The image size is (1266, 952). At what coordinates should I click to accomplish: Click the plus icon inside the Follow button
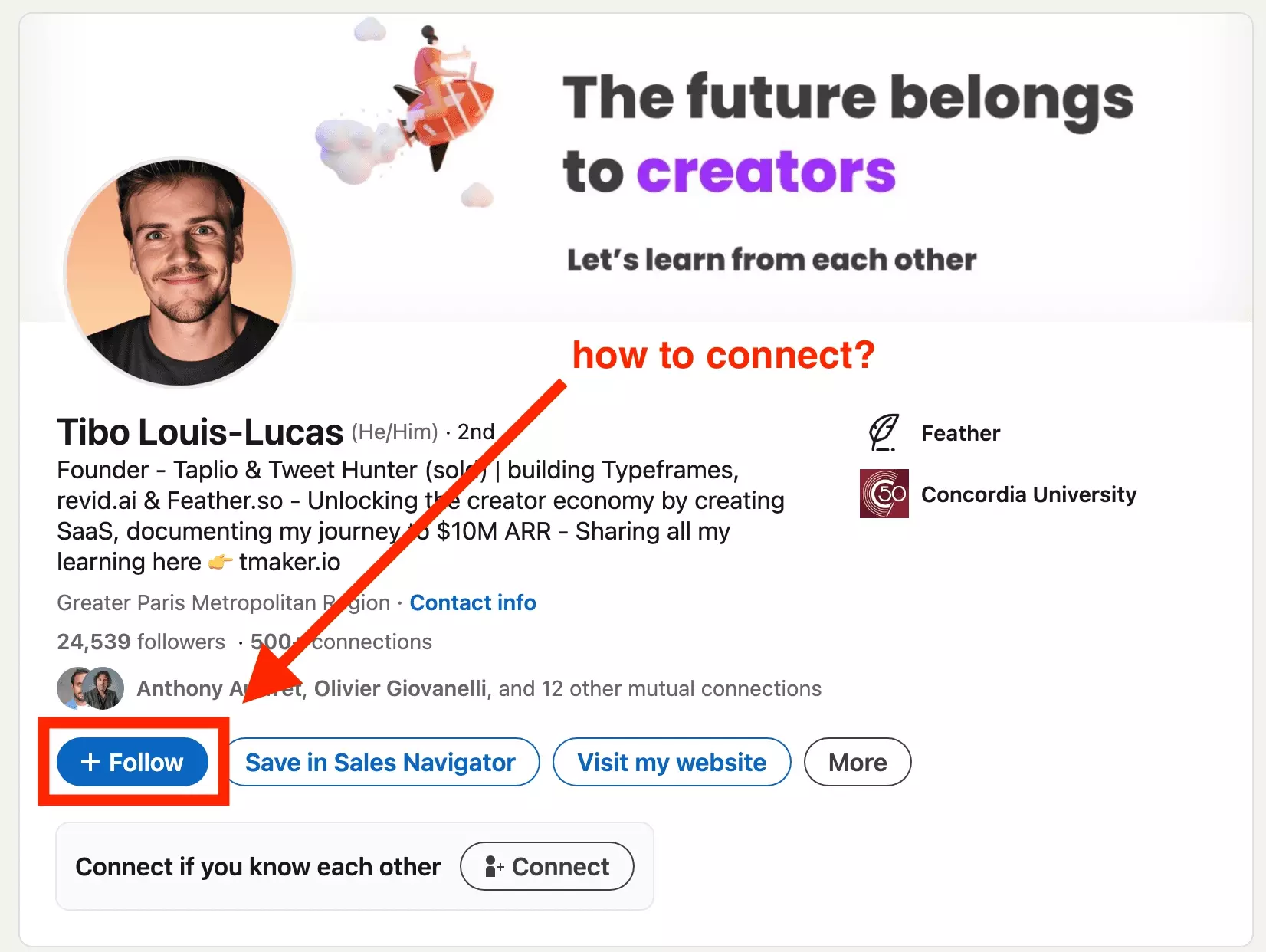[x=91, y=762]
